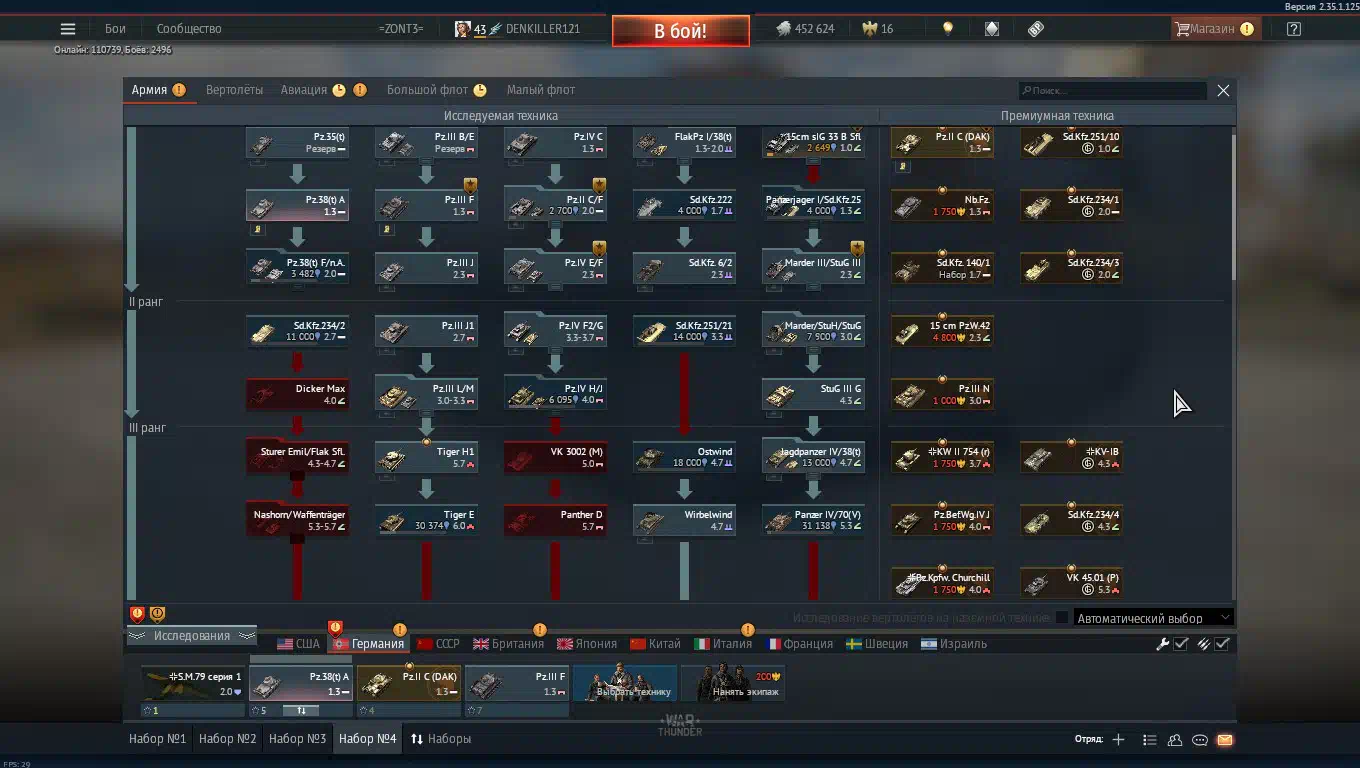The image size is (1360, 768).
Task: Select the Италия nation tab
Action: point(723,644)
